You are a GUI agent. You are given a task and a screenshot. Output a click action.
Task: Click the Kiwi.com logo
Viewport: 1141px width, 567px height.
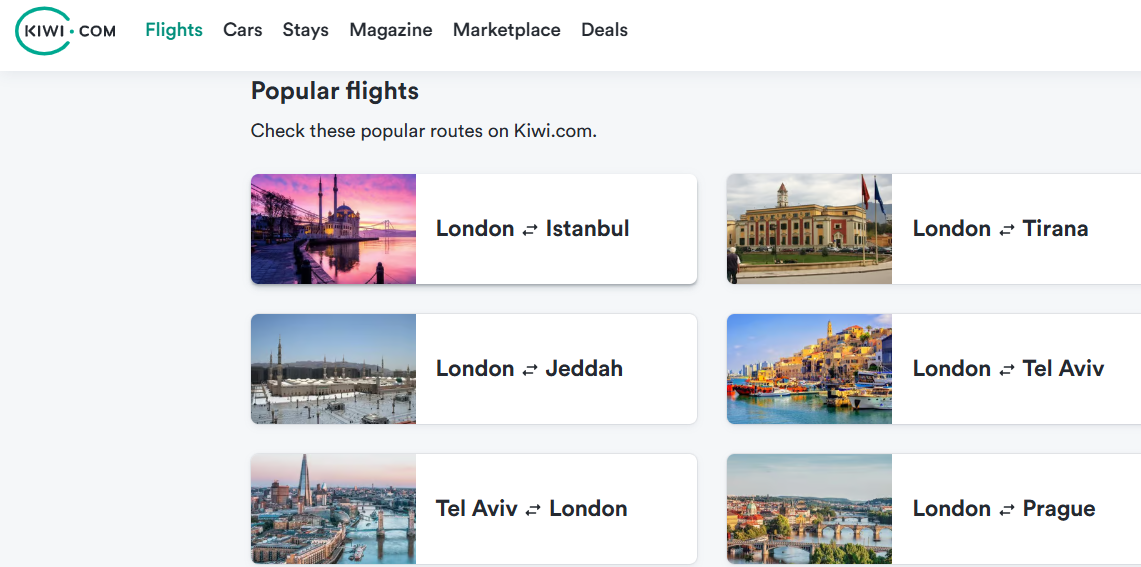click(66, 30)
